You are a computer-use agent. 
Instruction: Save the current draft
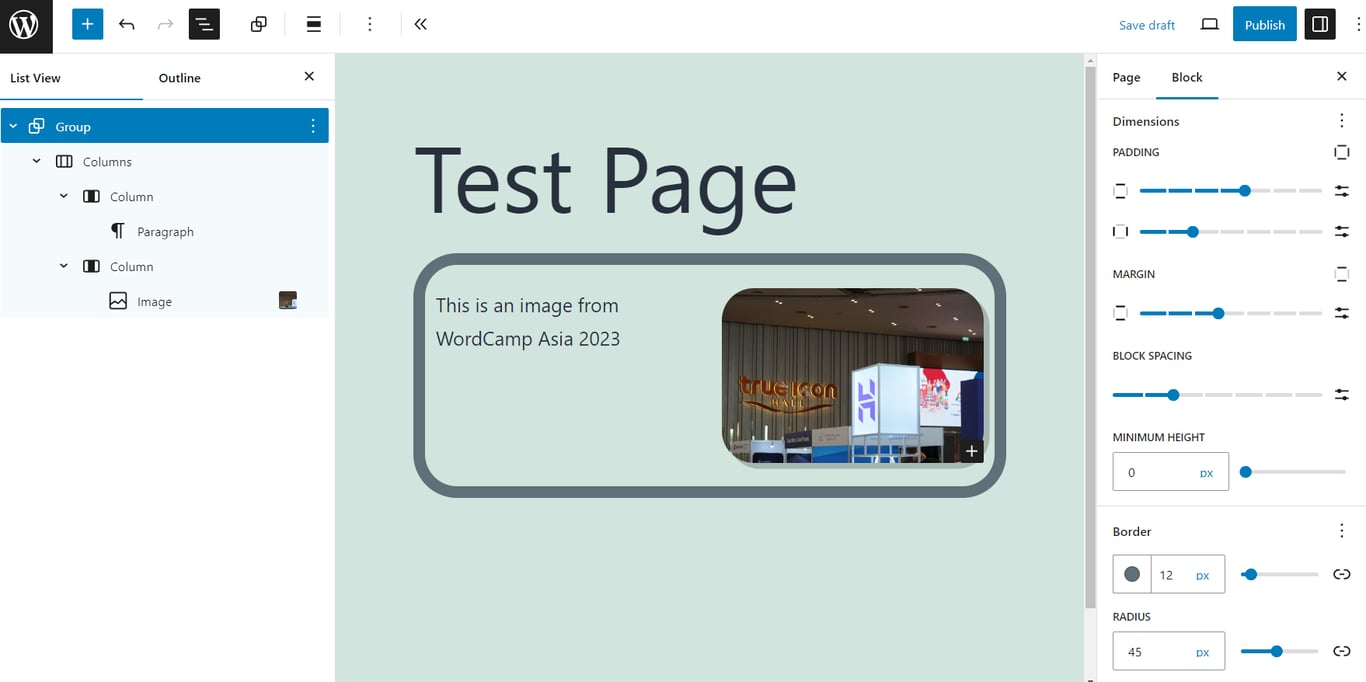point(1146,24)
